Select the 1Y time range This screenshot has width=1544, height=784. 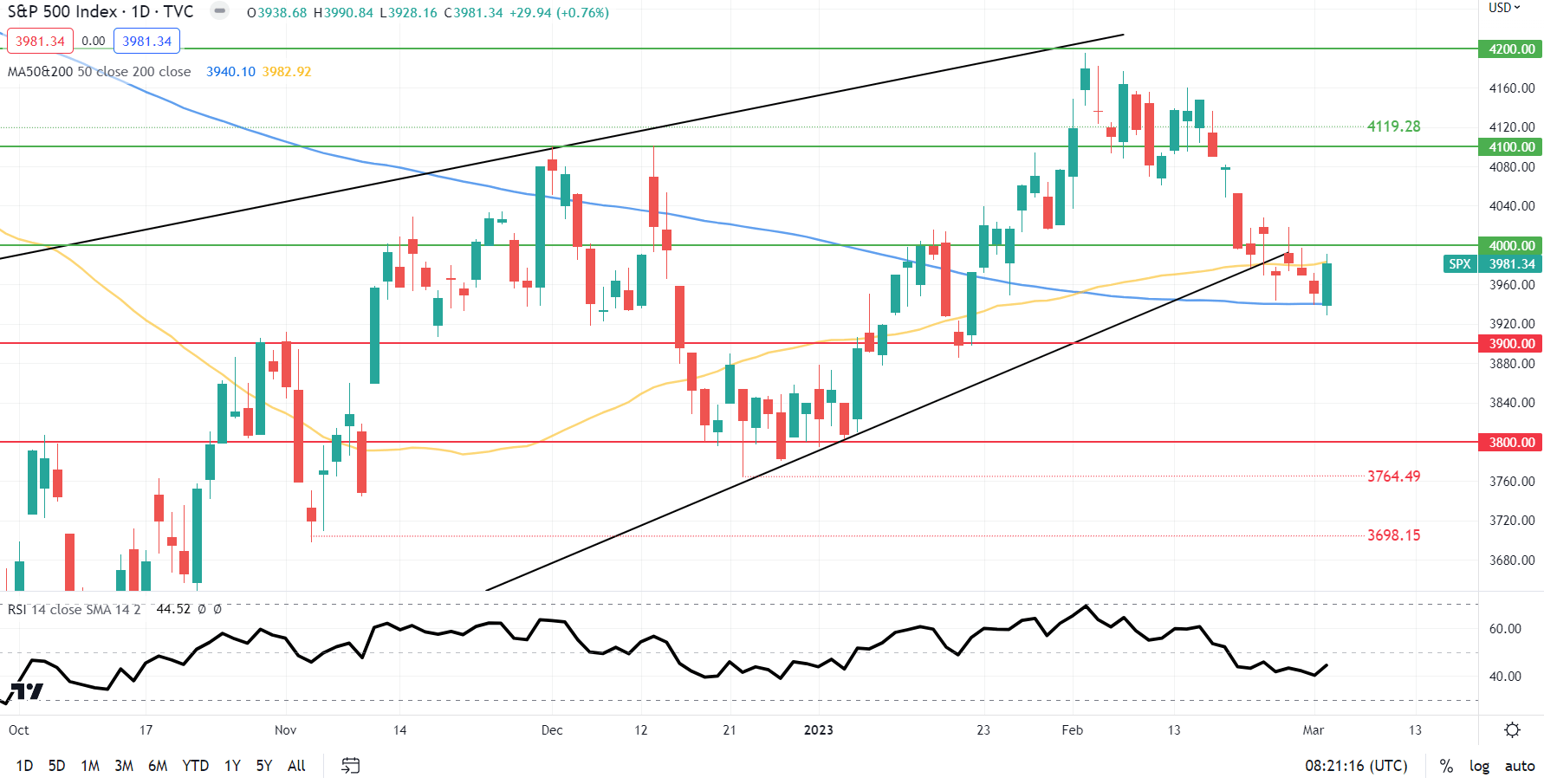coord(232,766)
